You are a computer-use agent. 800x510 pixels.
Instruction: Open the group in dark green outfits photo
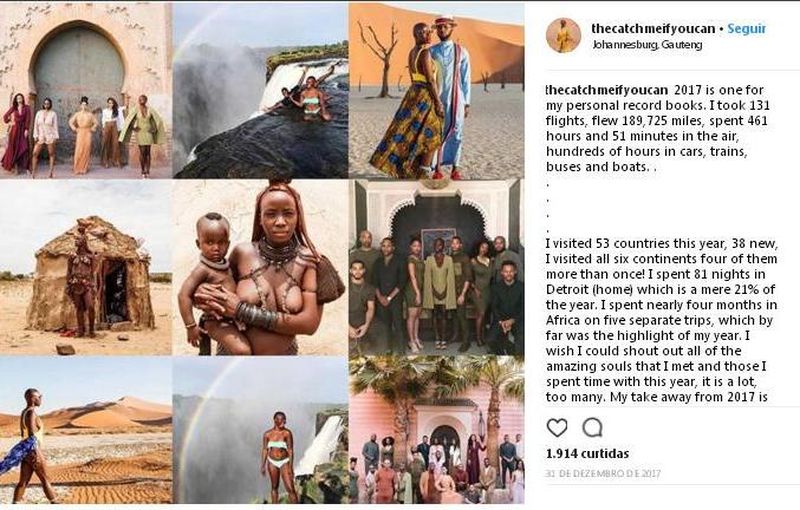[436, 268]
